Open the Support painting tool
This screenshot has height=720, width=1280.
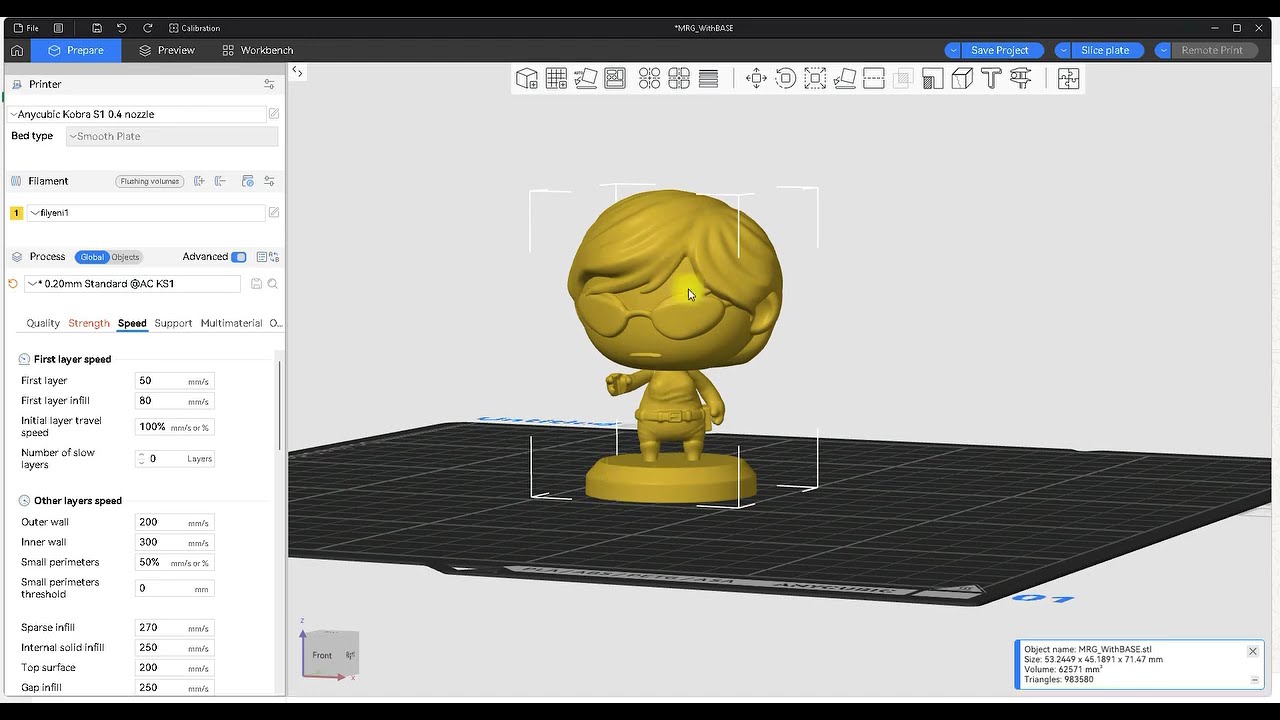[933, 78]
